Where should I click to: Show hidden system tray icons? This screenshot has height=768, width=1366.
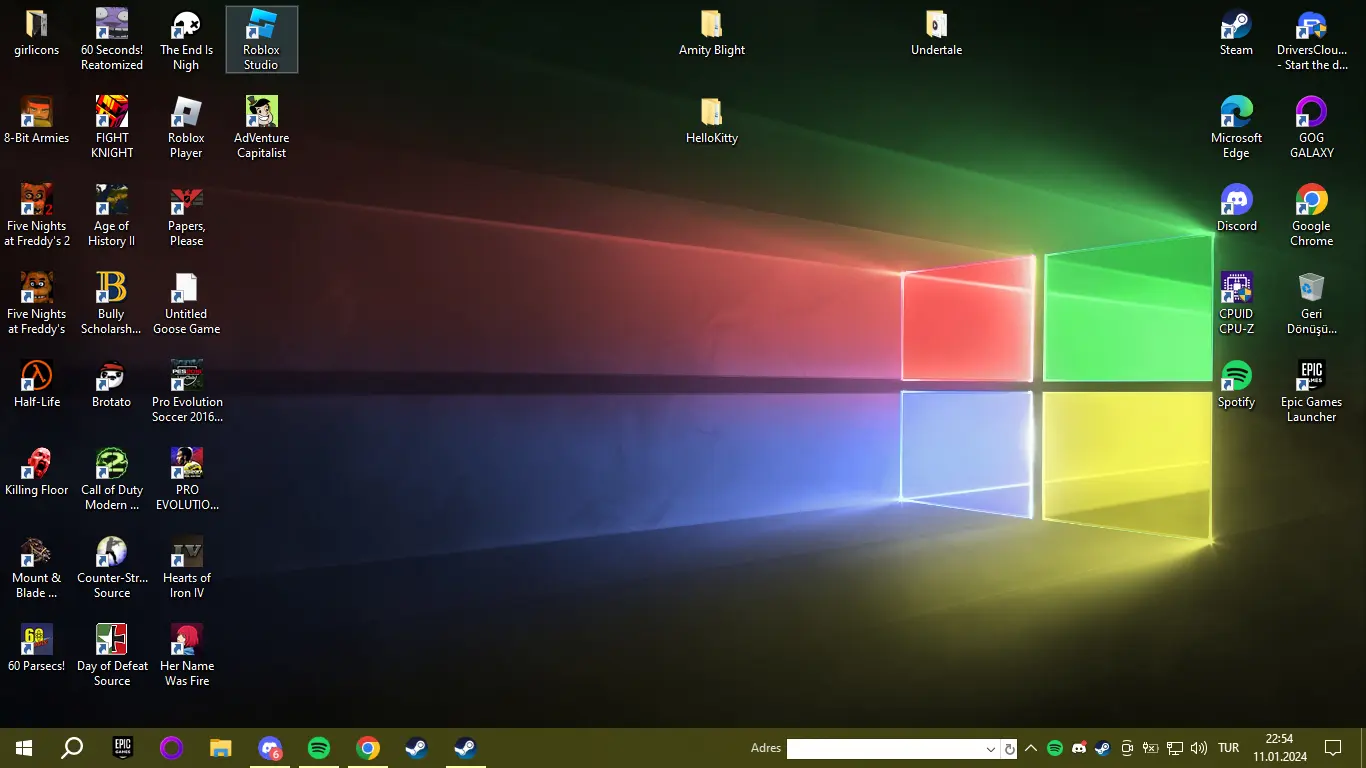point(1031,748)
